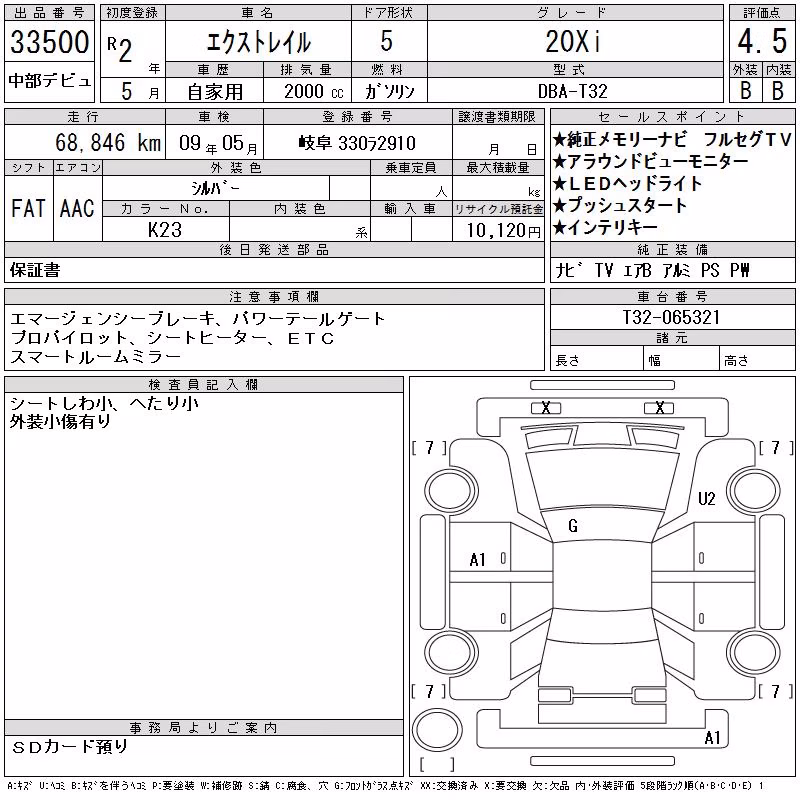This screenshot has width=800, height=800.
Task: Select the car name エクストレイル
Action: [x=258, y=42]
